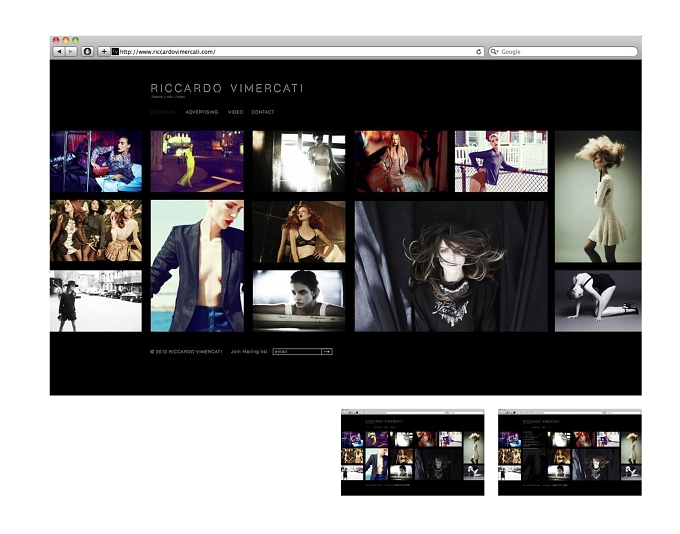680x534 pixels.
Task: Click the plus add-bookmark button
Action: [x=104, y=52]
